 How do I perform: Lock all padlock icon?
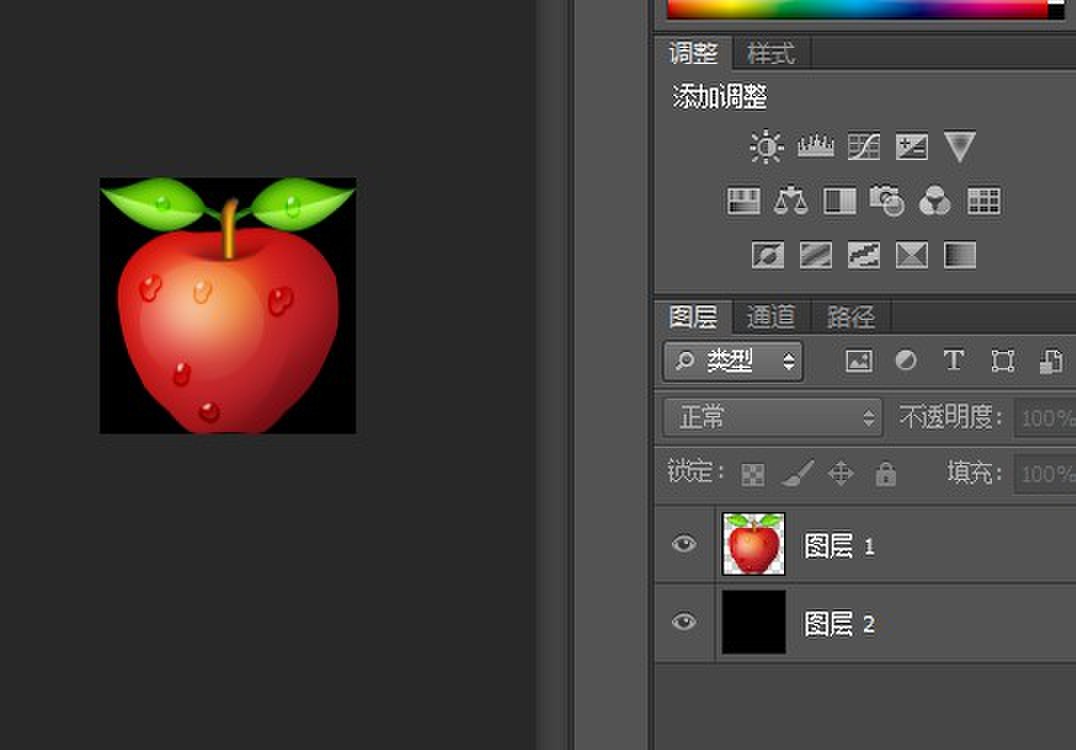(x=885, y=473)
